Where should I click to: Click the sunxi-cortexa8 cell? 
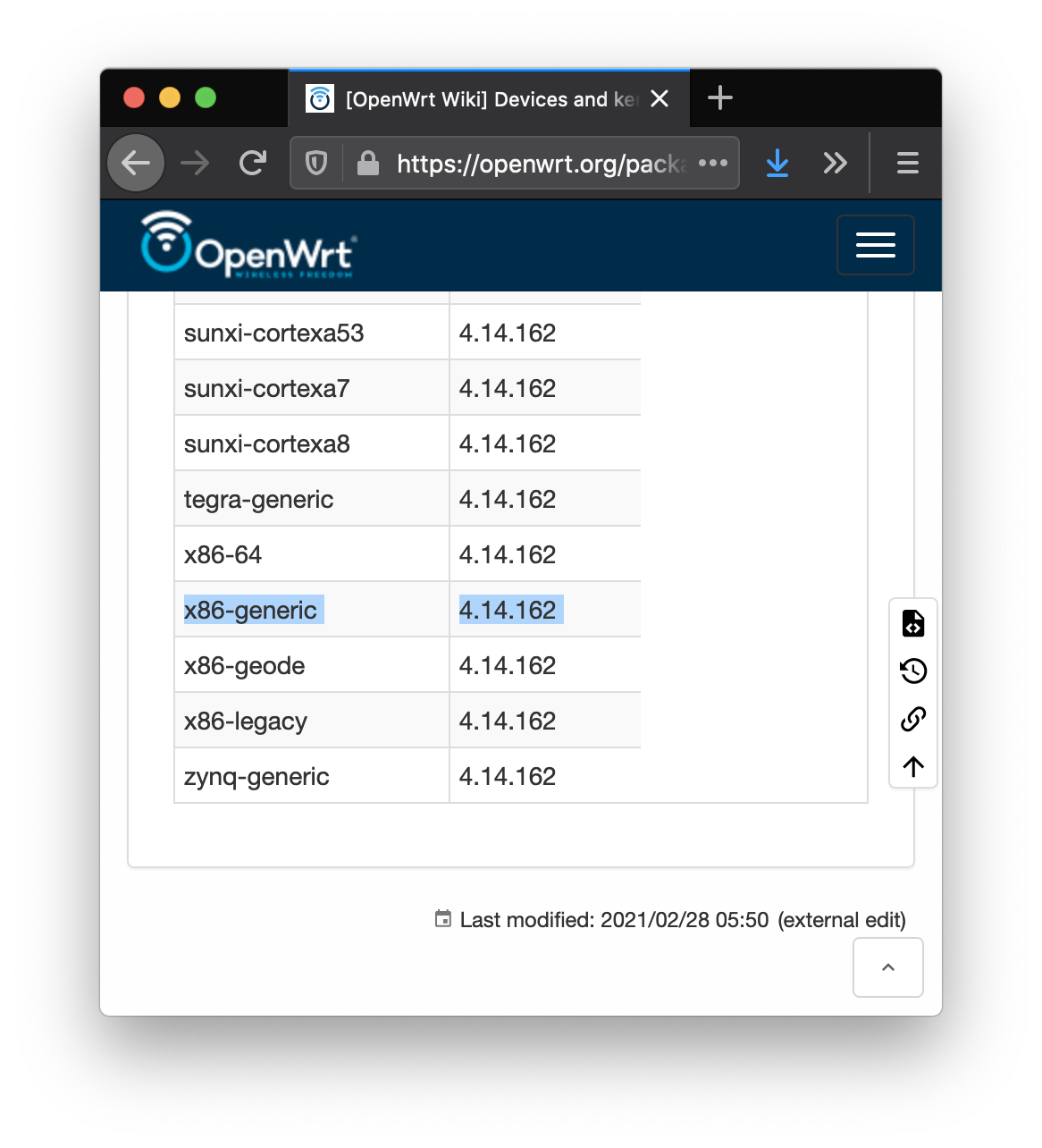tap(312, 443)
